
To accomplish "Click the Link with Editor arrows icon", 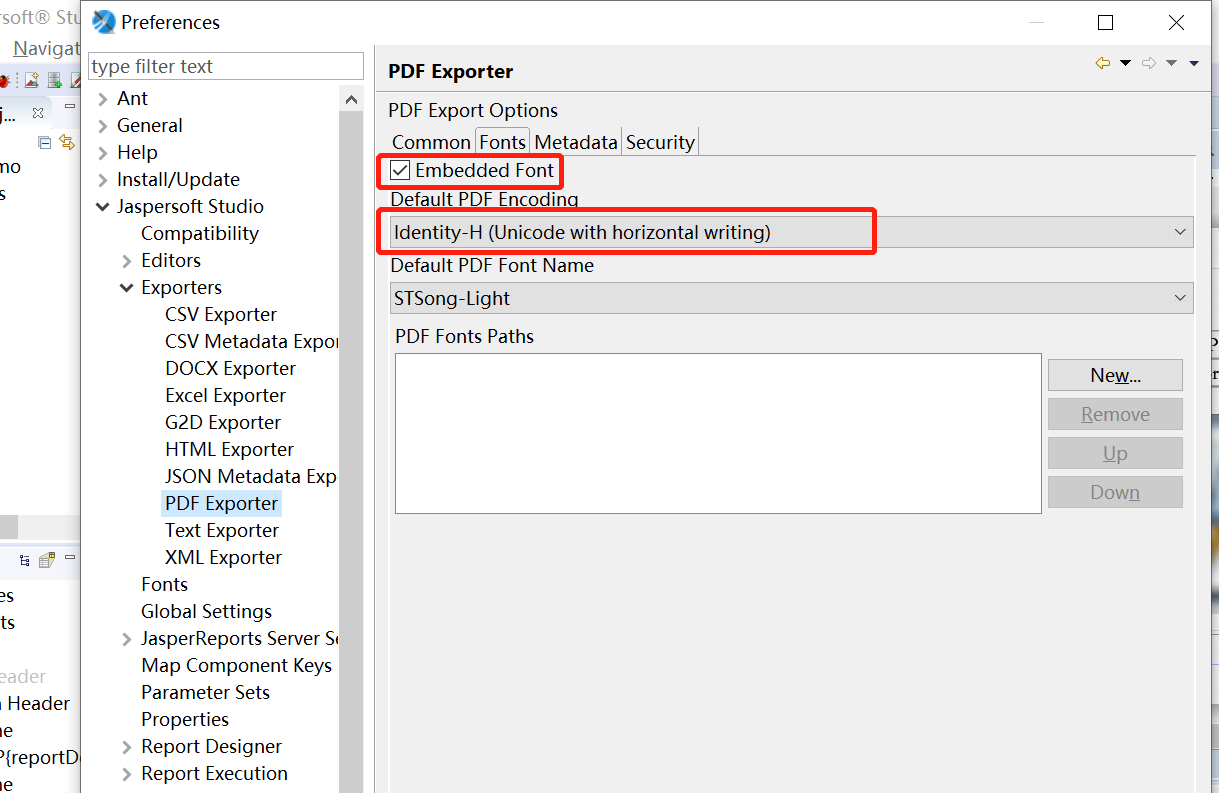I will [67, 142].
